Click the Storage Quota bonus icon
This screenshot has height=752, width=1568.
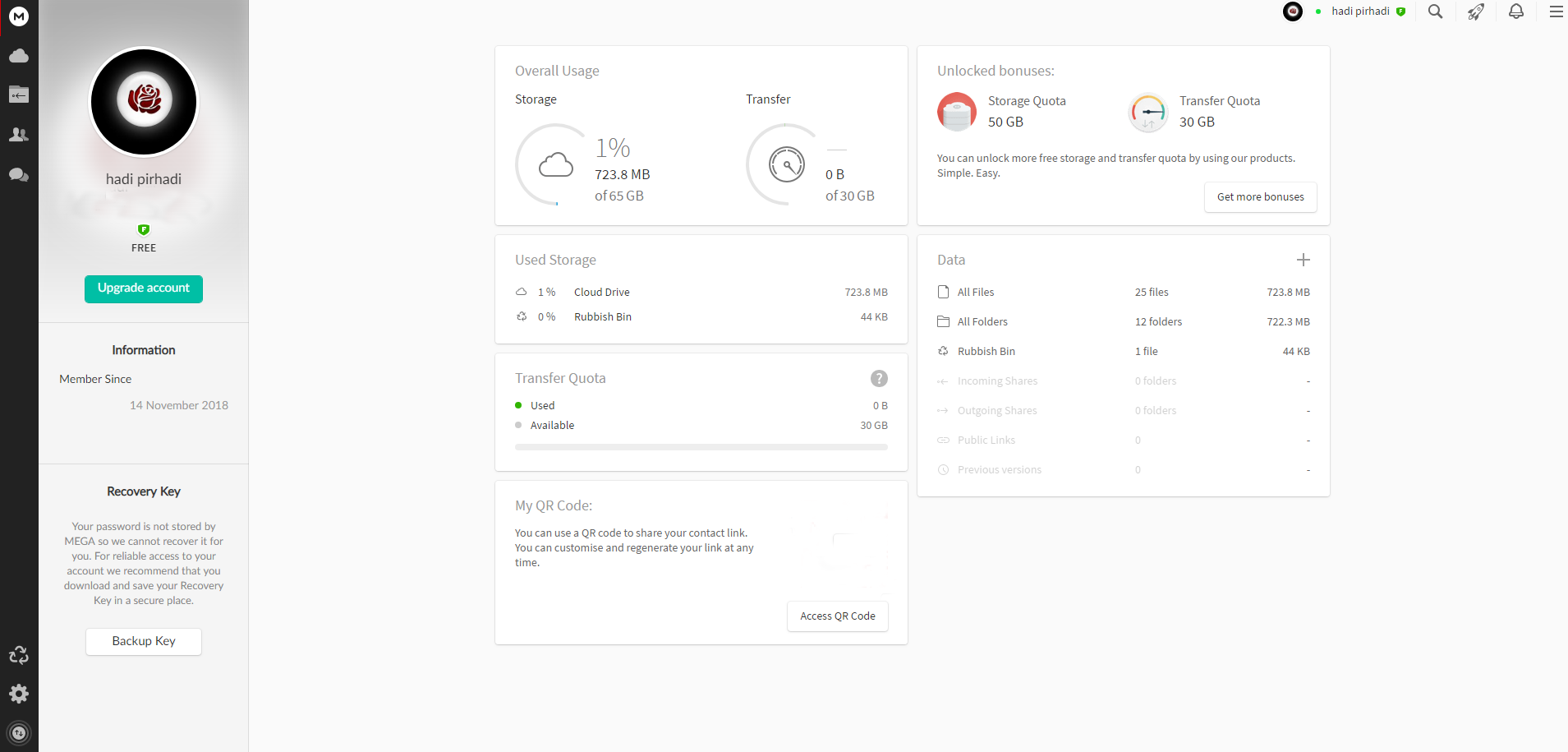(957, 112)
